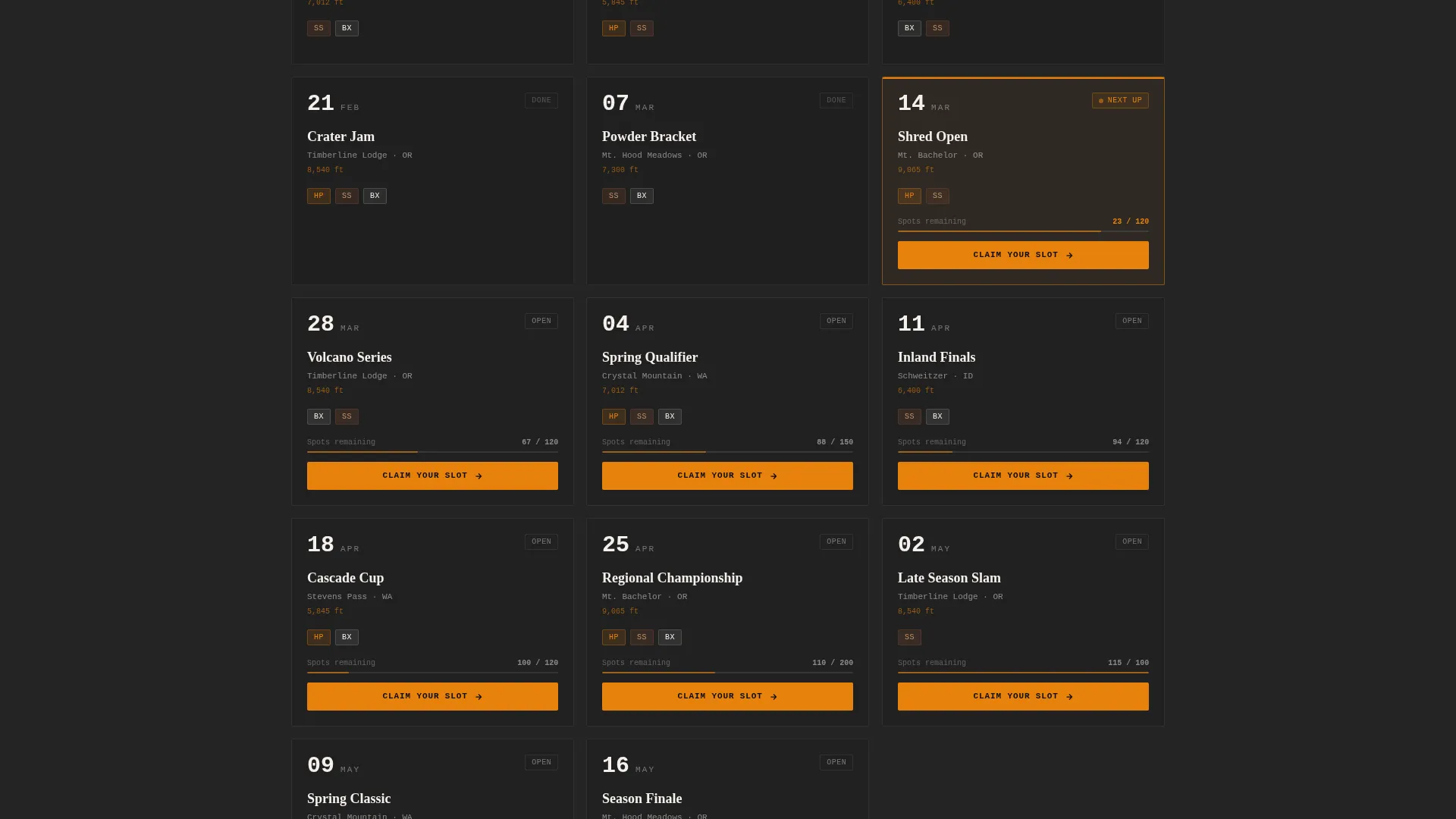Open the Regional Championship event title
This screenshot has height=819, width=1456.
(x=673, y=579)
